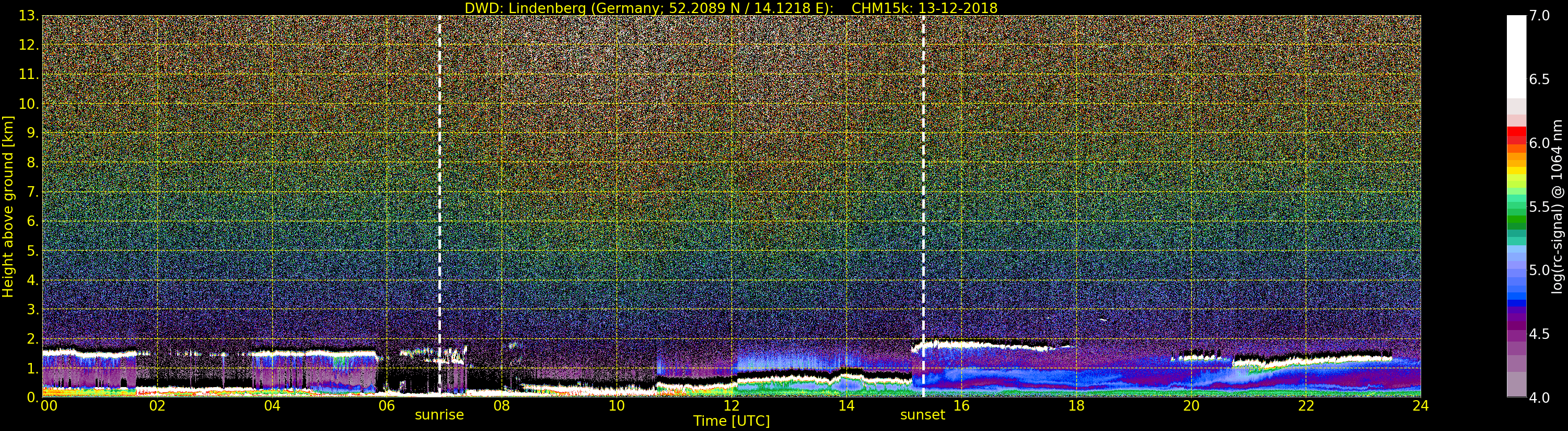Click the time axis tick "14"
The width and height of the screenshot is (1568, 431).
tap(846, 406)
